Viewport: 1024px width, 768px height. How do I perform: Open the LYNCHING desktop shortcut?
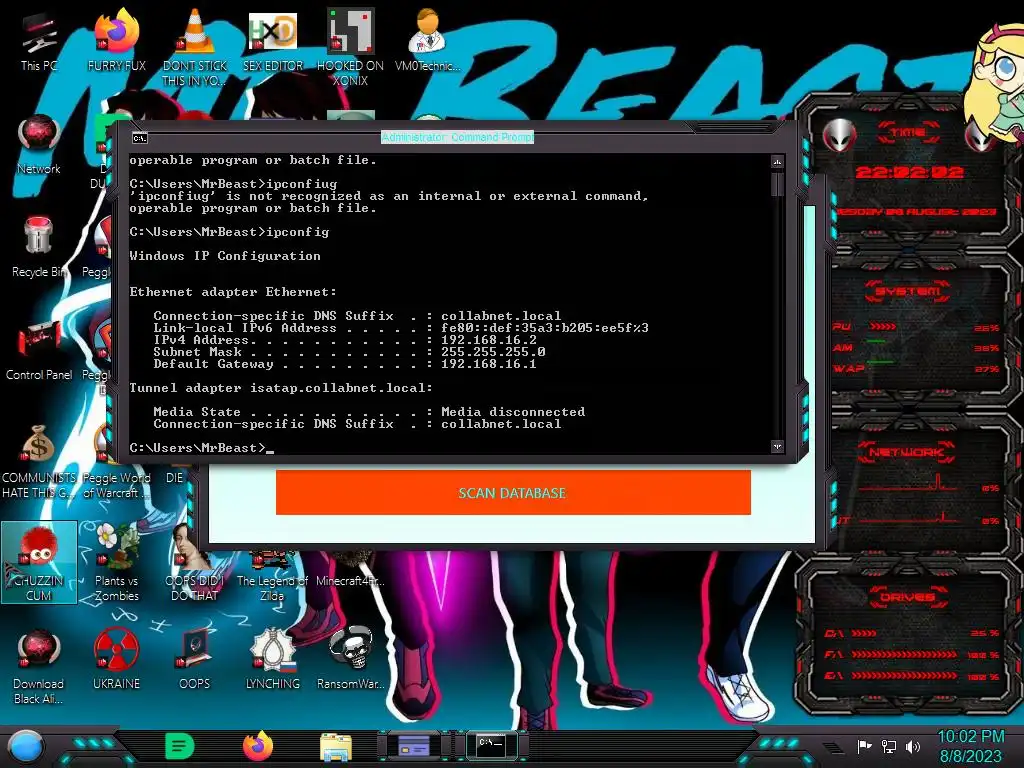click(x=272, y=660)
